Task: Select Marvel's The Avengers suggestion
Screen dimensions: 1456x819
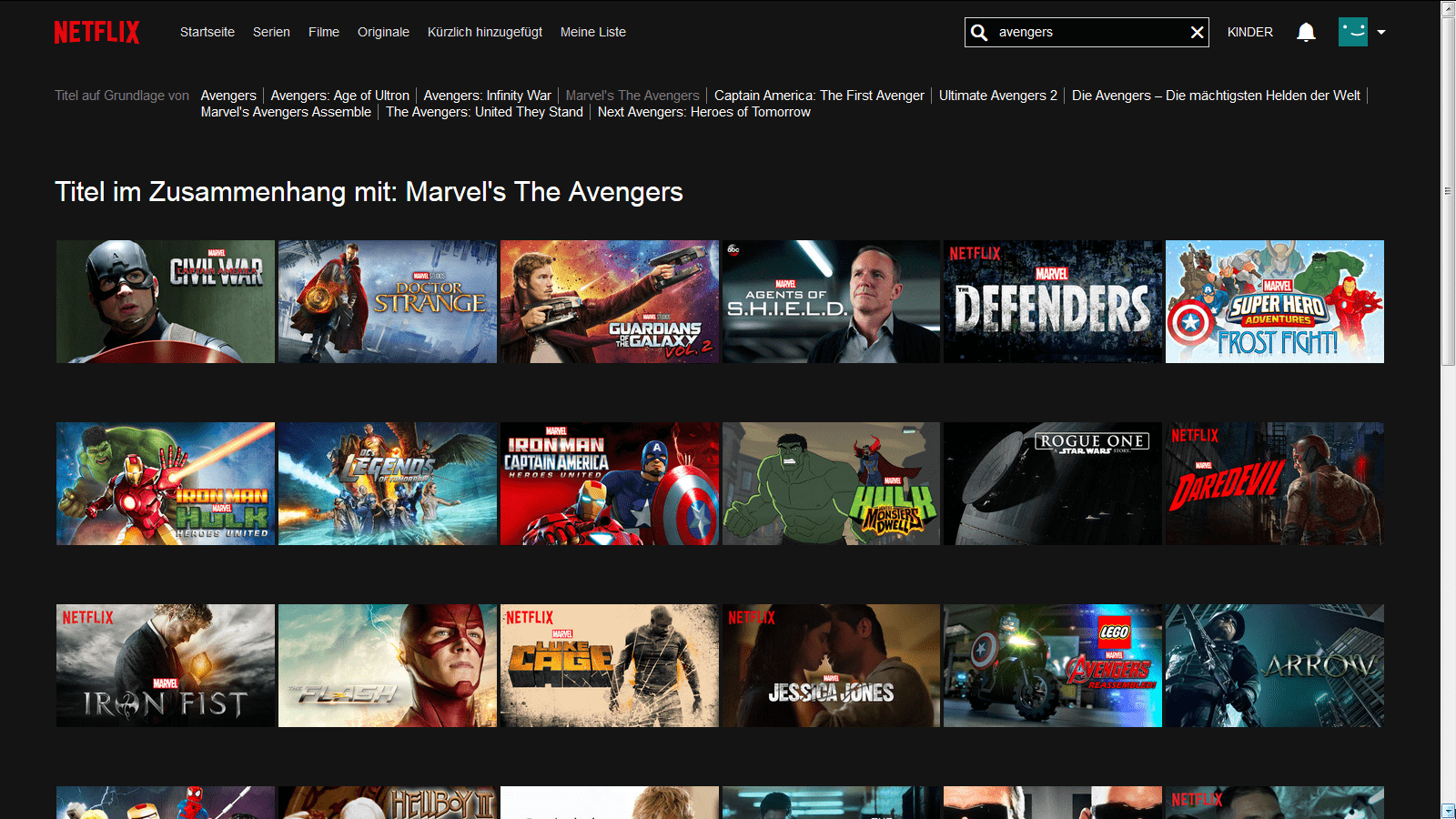Action: coord(632,96)
